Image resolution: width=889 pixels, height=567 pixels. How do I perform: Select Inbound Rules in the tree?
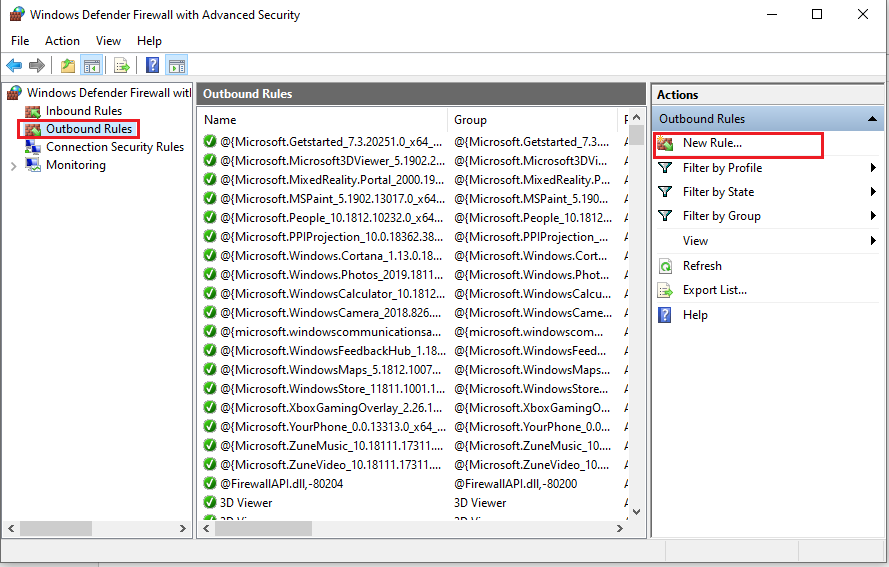[x=84, y=111]
